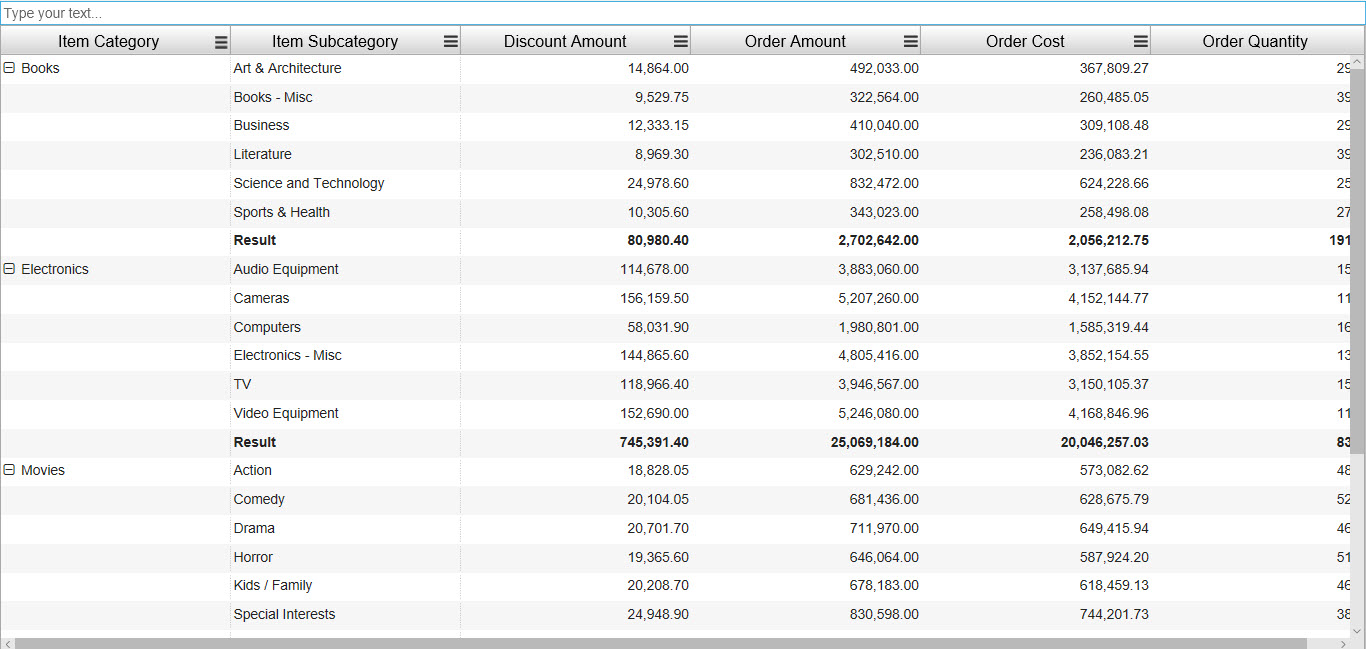Click the Discount Amount header label

tap(565, 42)
